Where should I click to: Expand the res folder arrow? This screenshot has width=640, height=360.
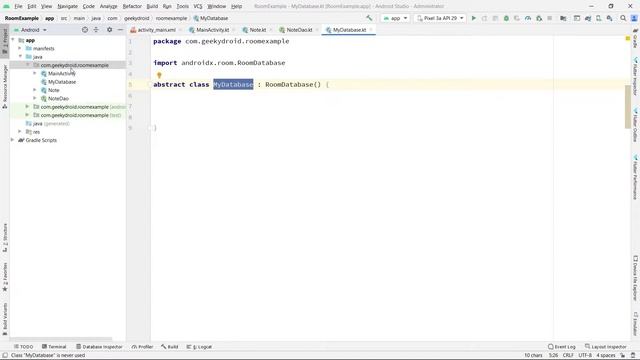pos(20,131)
